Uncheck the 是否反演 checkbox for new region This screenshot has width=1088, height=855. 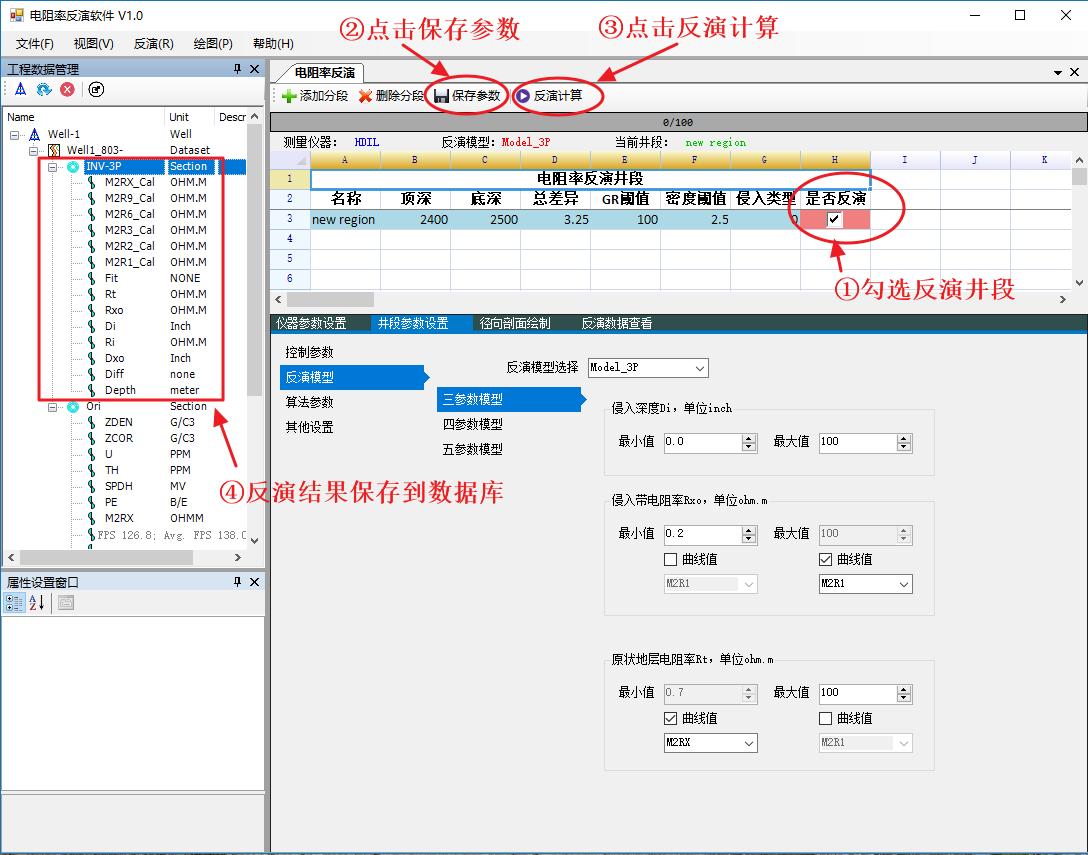[x=834, y=220]
